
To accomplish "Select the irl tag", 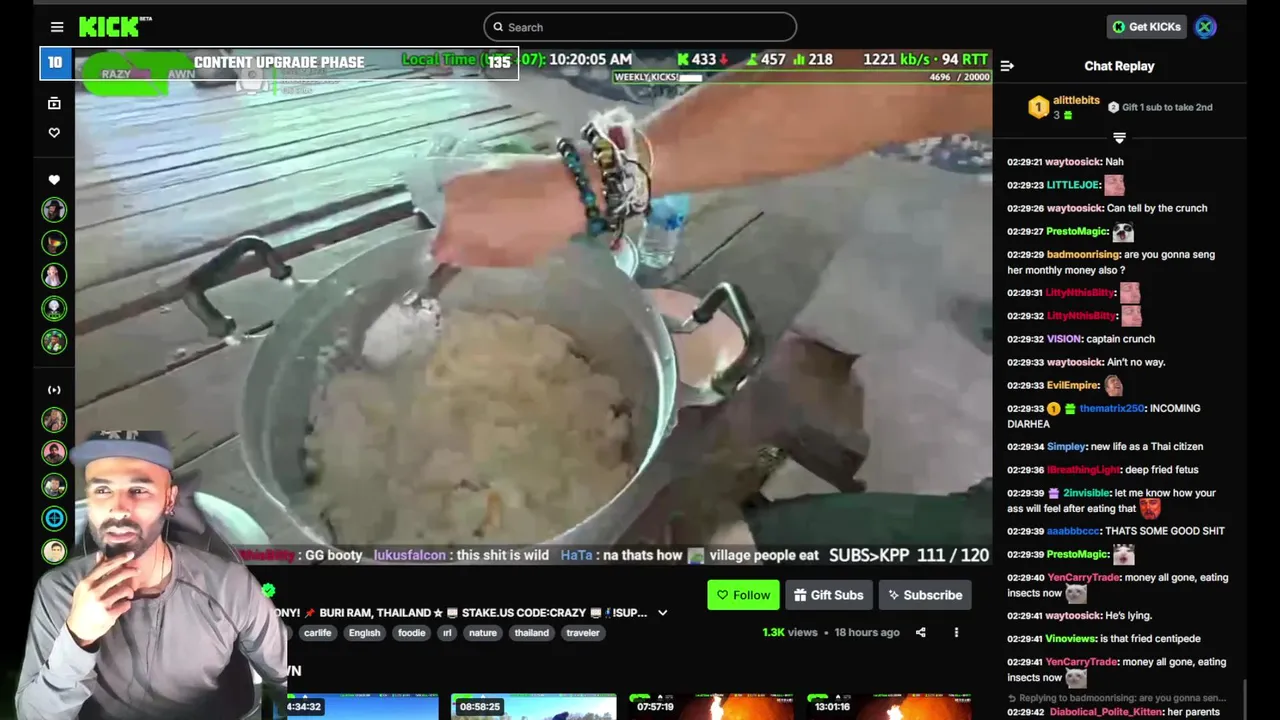I will point(447,632).
